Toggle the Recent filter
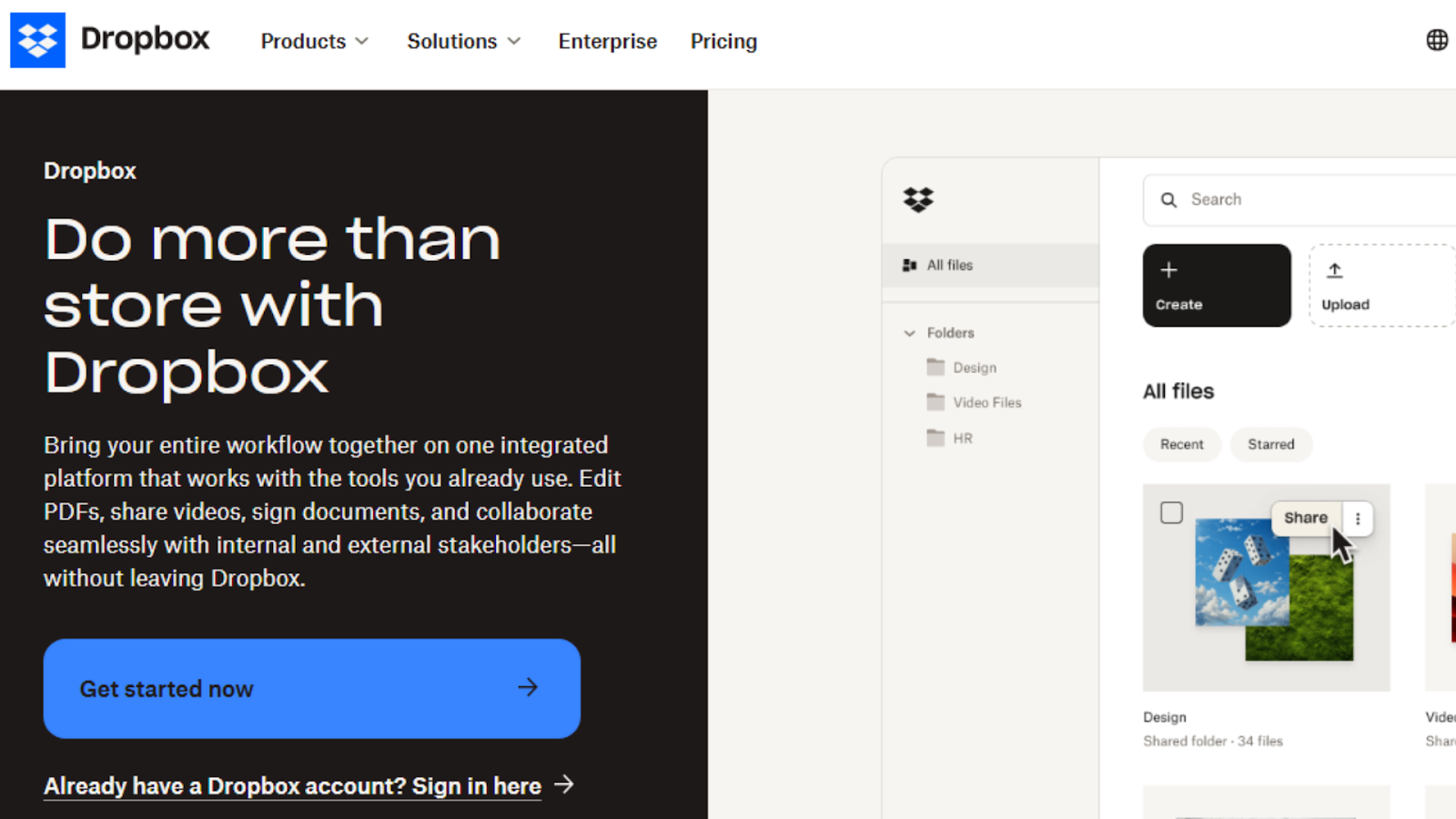Image resolution: width=1456 pixels, height=819 pixels. click(x=1181, y=444)
